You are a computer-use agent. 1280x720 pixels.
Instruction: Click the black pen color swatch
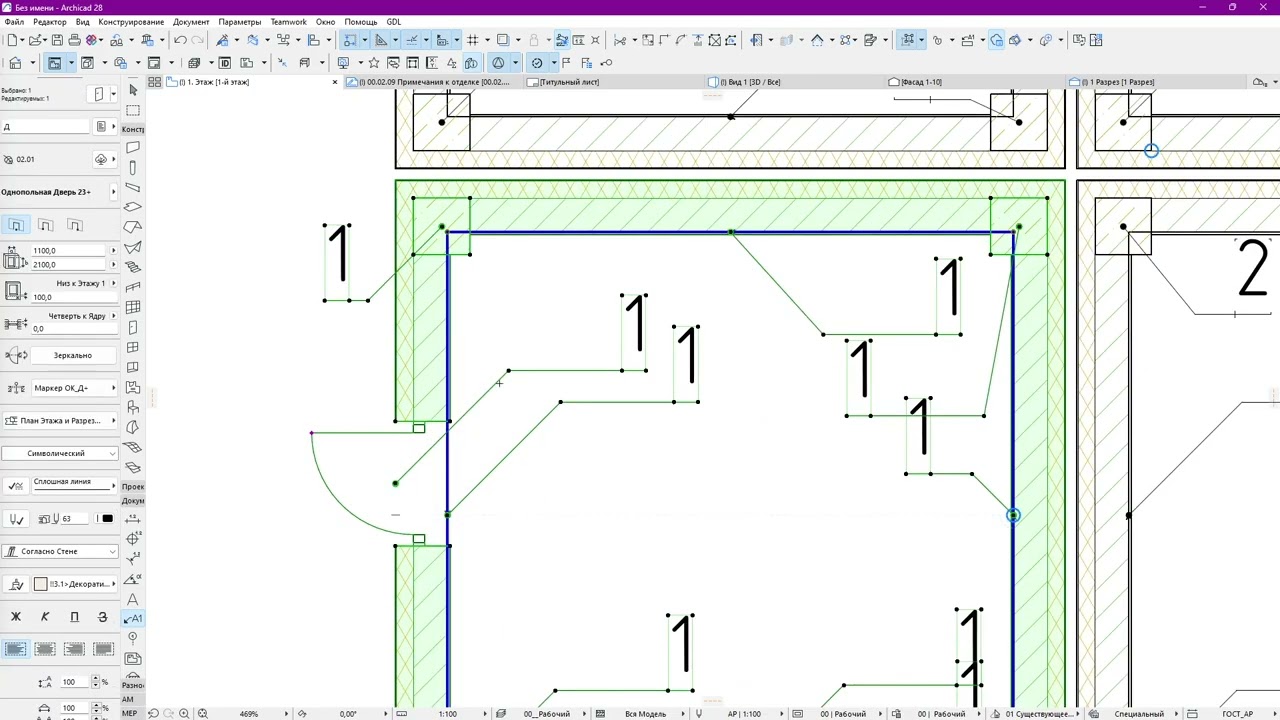108,519
